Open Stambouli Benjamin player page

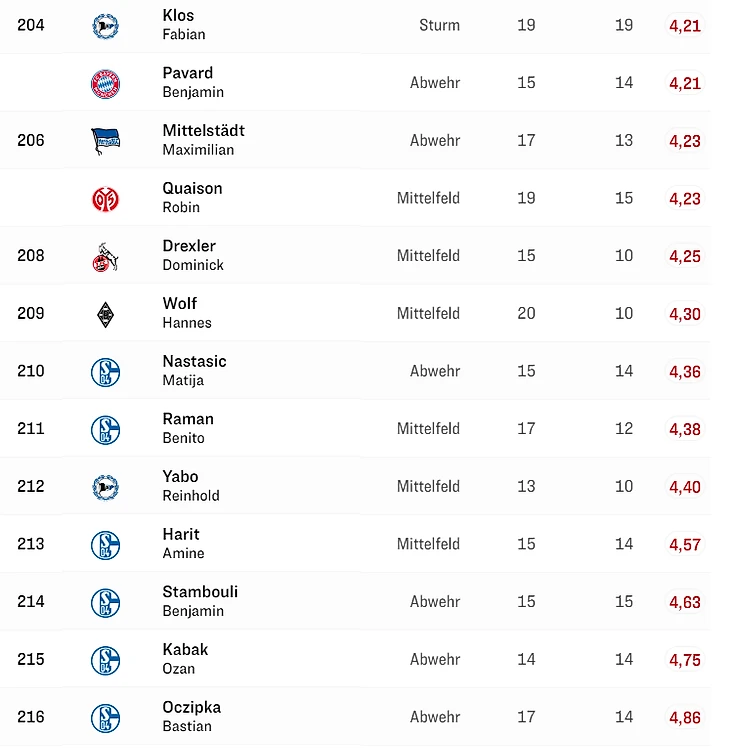click(x=200, y=601)
